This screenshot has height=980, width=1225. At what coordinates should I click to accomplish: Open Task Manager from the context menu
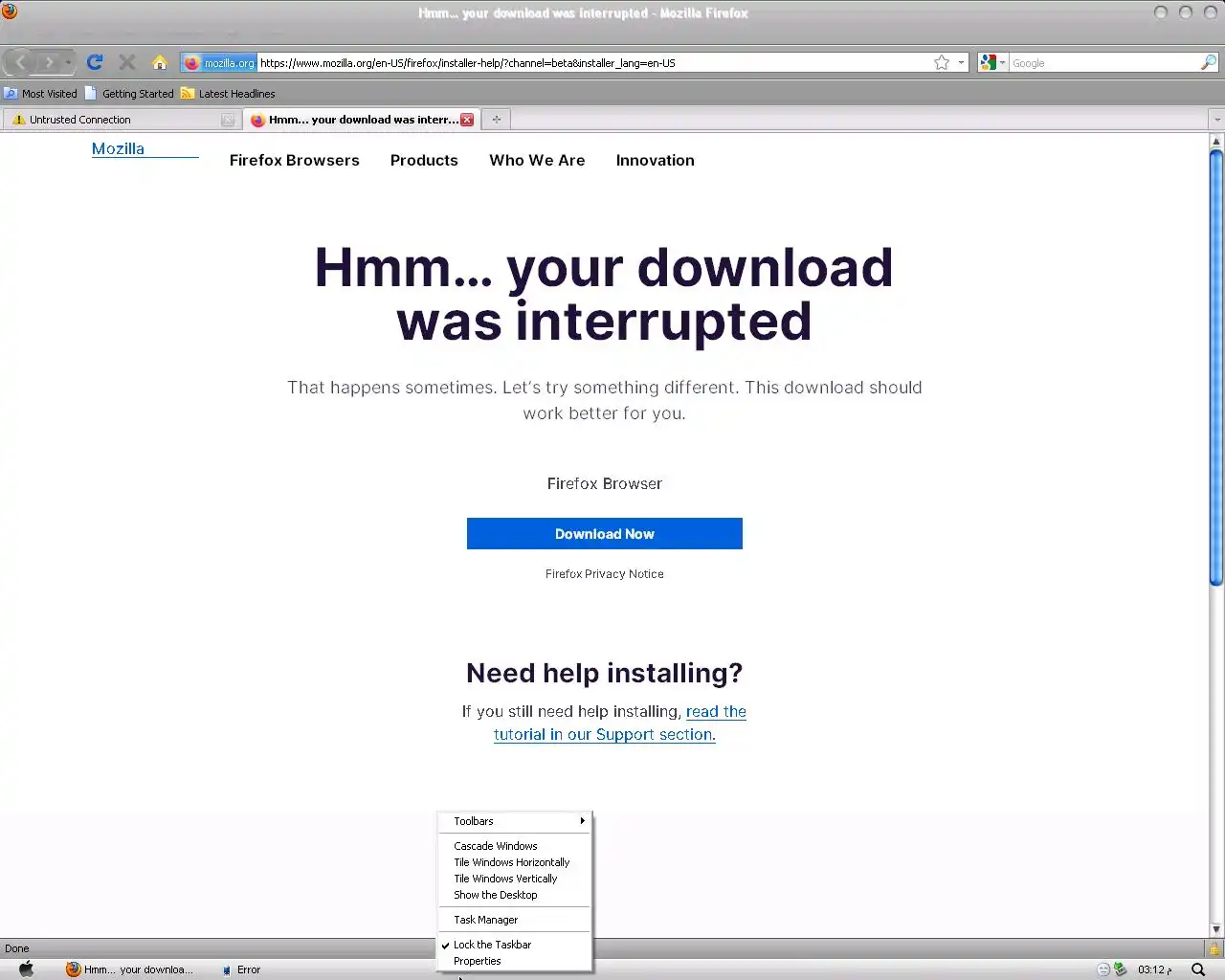click(515, 920)
